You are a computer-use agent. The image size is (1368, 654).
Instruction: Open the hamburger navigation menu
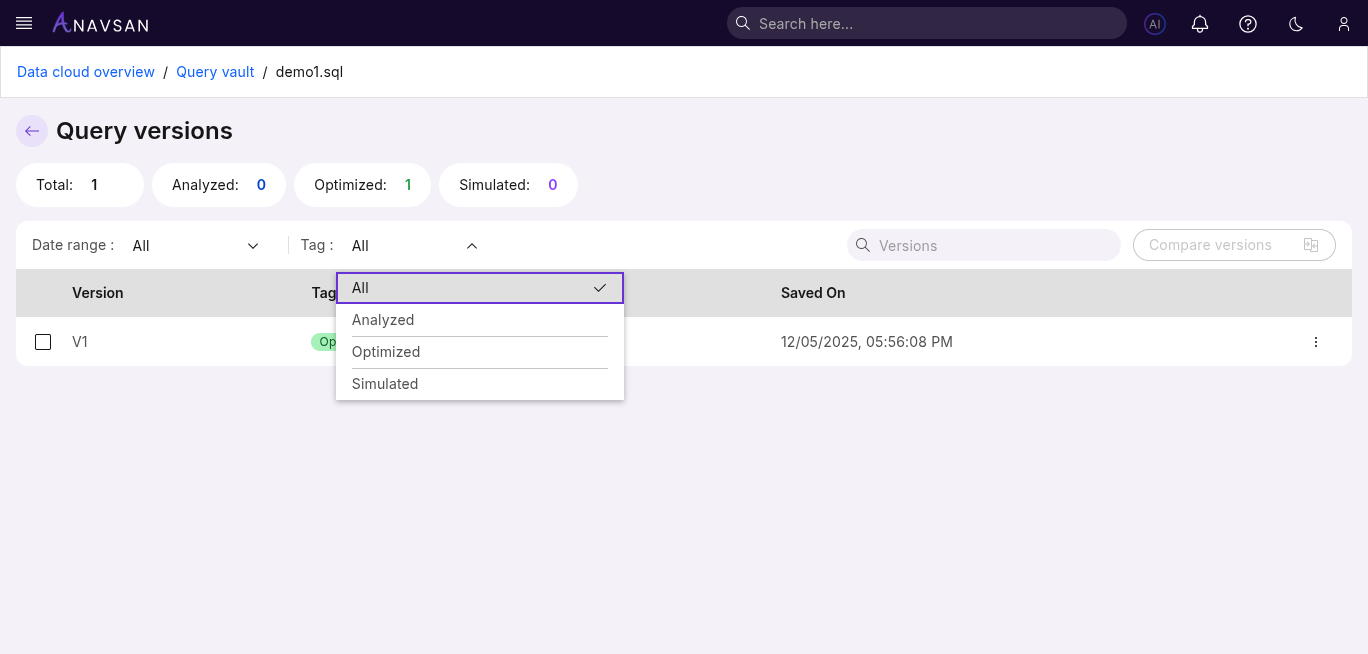[23, 23]
